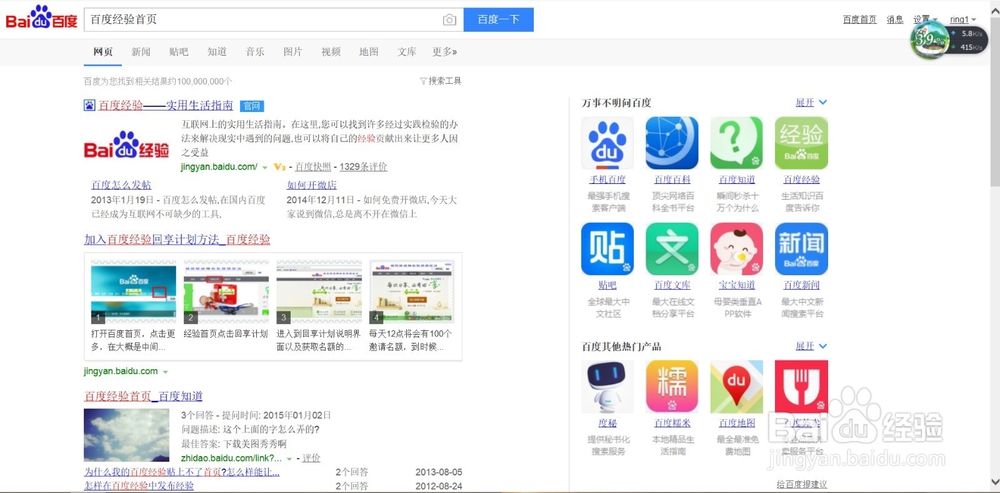The height and width of the screenshot is (493, 1000).
Task: Open the 百度知道 question-mark icon
Action: [x=737, y=143]
